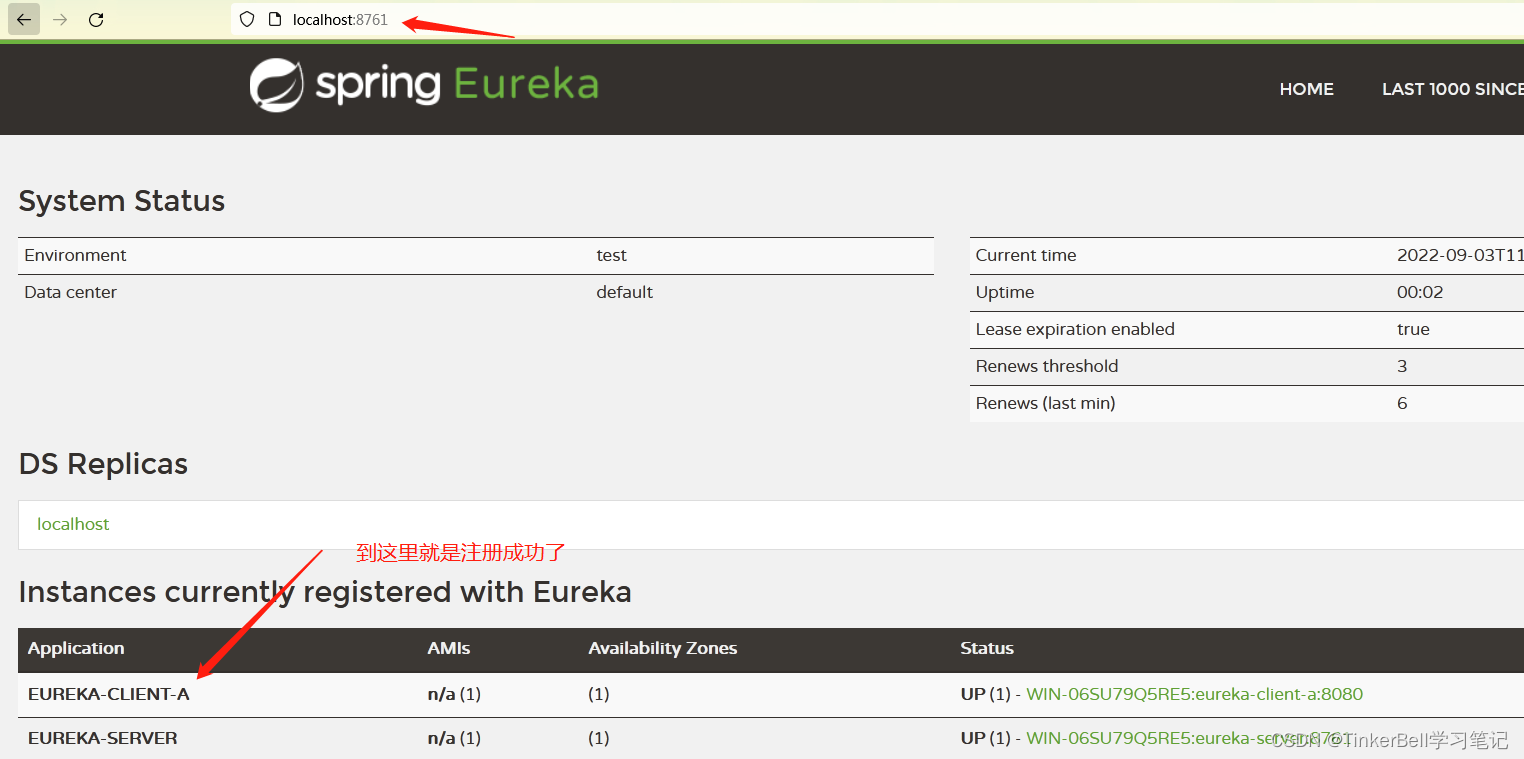
Task: Click the page info document icon in the address bar
Action: [x=275, y=19]
